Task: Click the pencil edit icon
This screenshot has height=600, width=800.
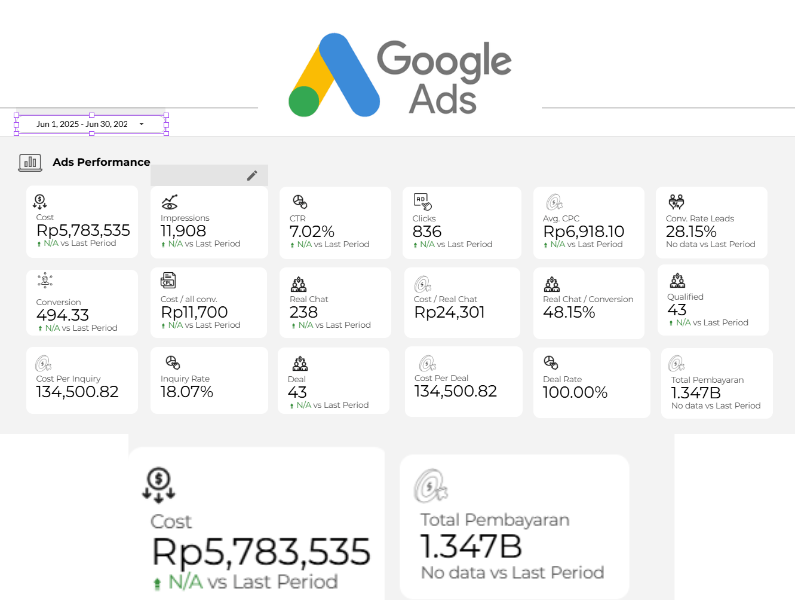Action: coord(252,176)
